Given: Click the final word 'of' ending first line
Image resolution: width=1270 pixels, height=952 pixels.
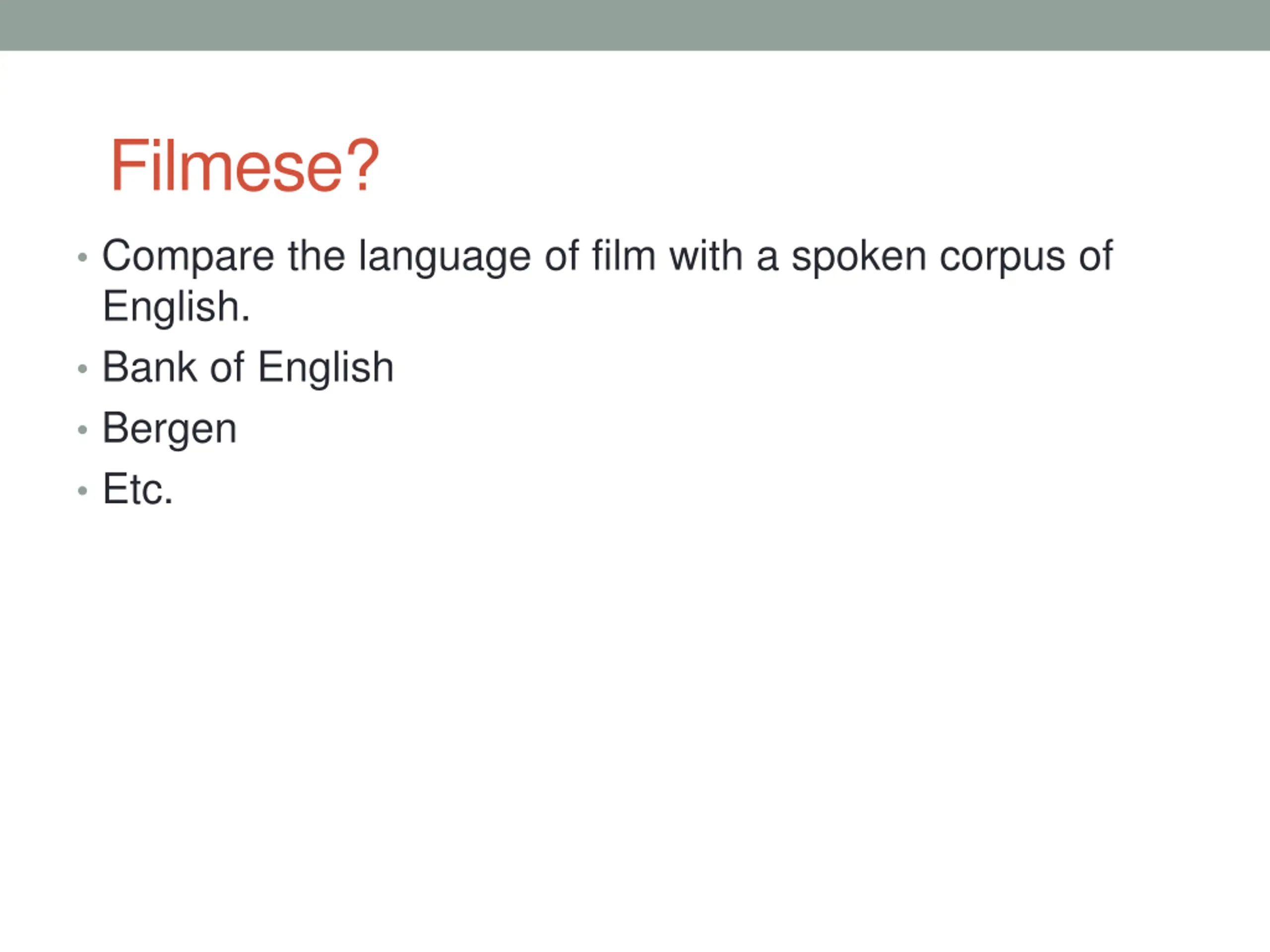Looking at the screenshot, I should [x=1095, y=255].
